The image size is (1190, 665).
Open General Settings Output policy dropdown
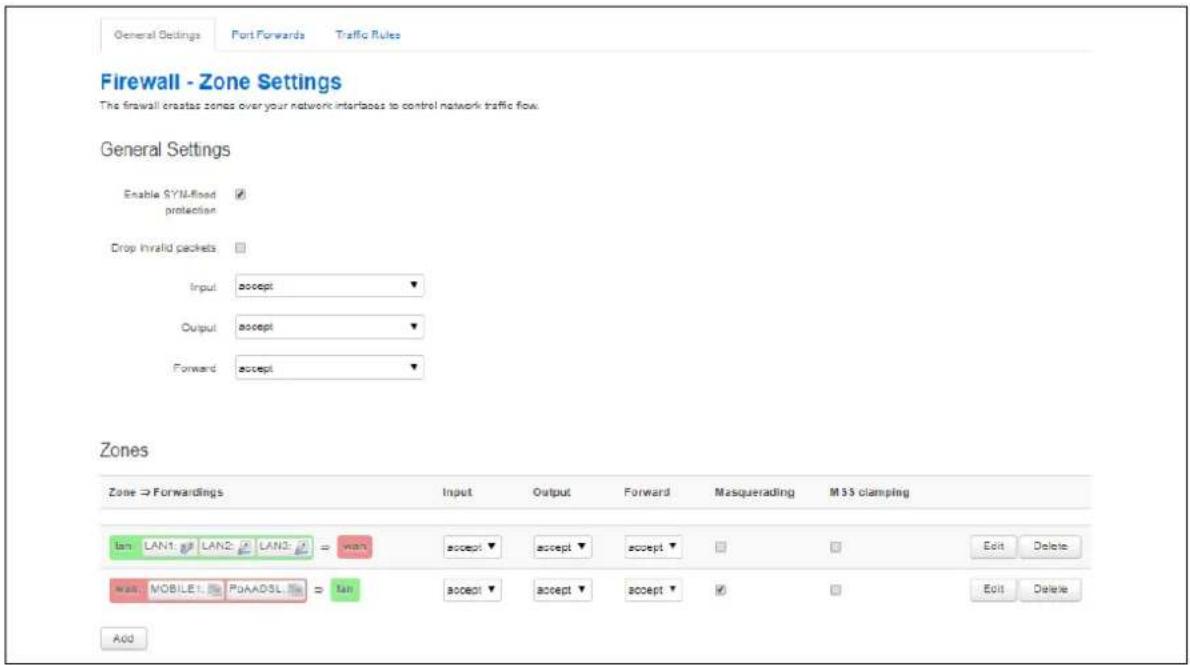point(329,327)
